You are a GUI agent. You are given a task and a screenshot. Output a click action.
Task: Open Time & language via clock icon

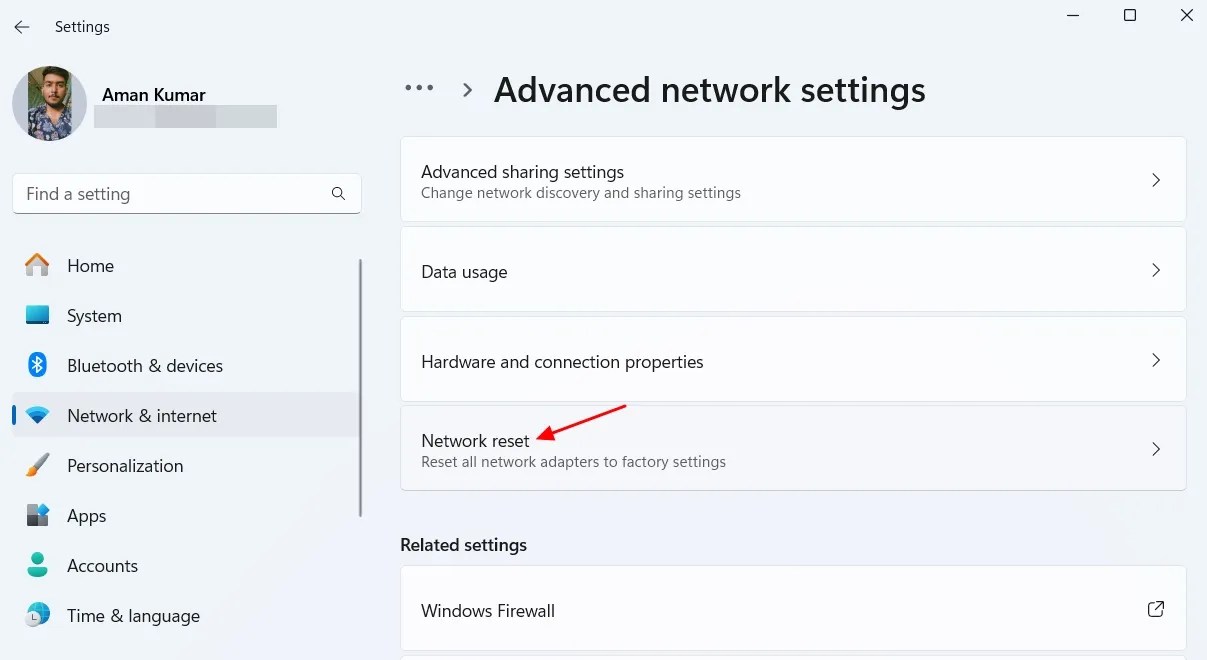37,615
